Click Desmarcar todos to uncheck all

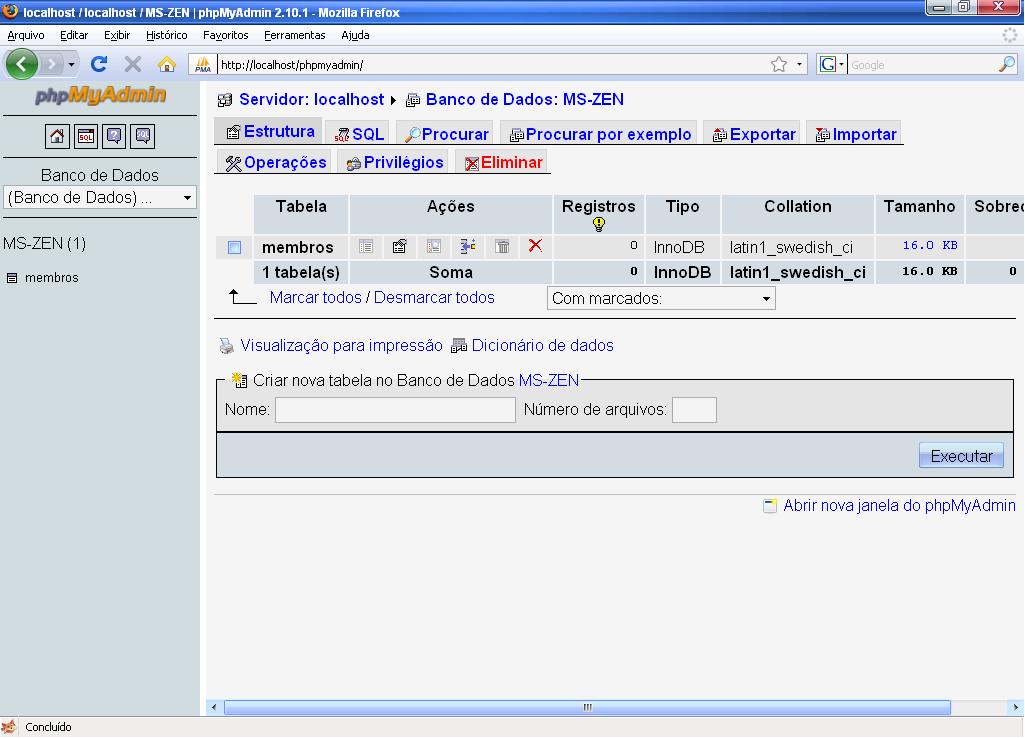pyautogui.click(x=433, y=297)
